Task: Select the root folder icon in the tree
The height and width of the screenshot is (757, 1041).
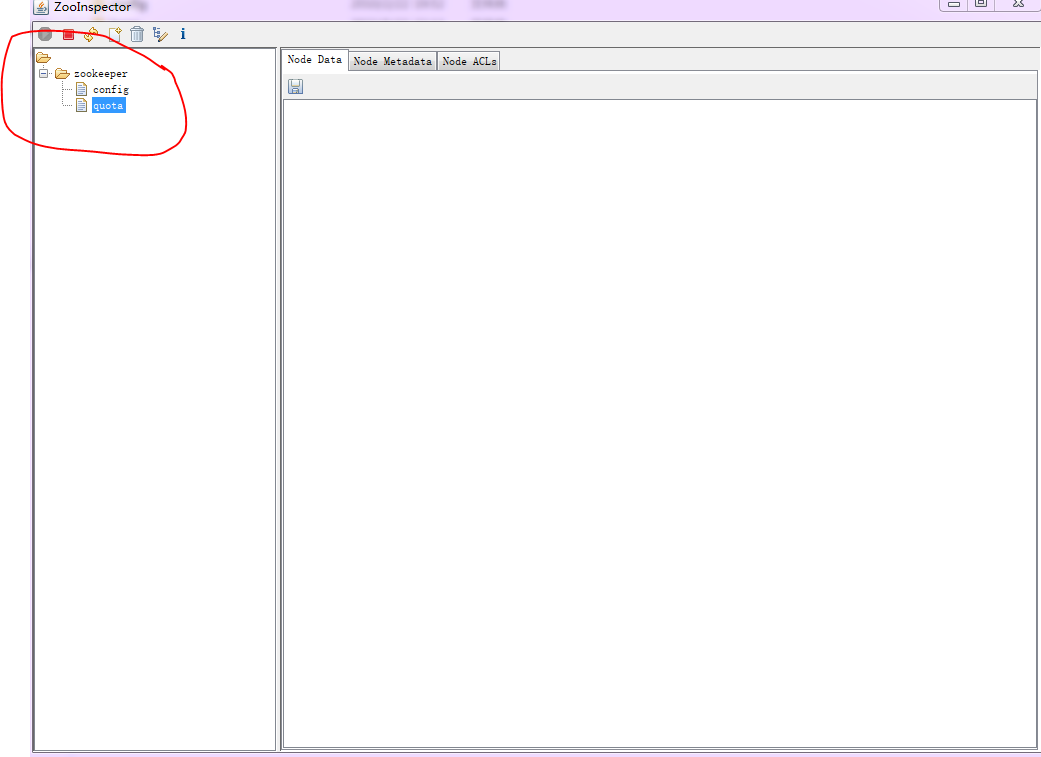Action: tap(44, 58)
